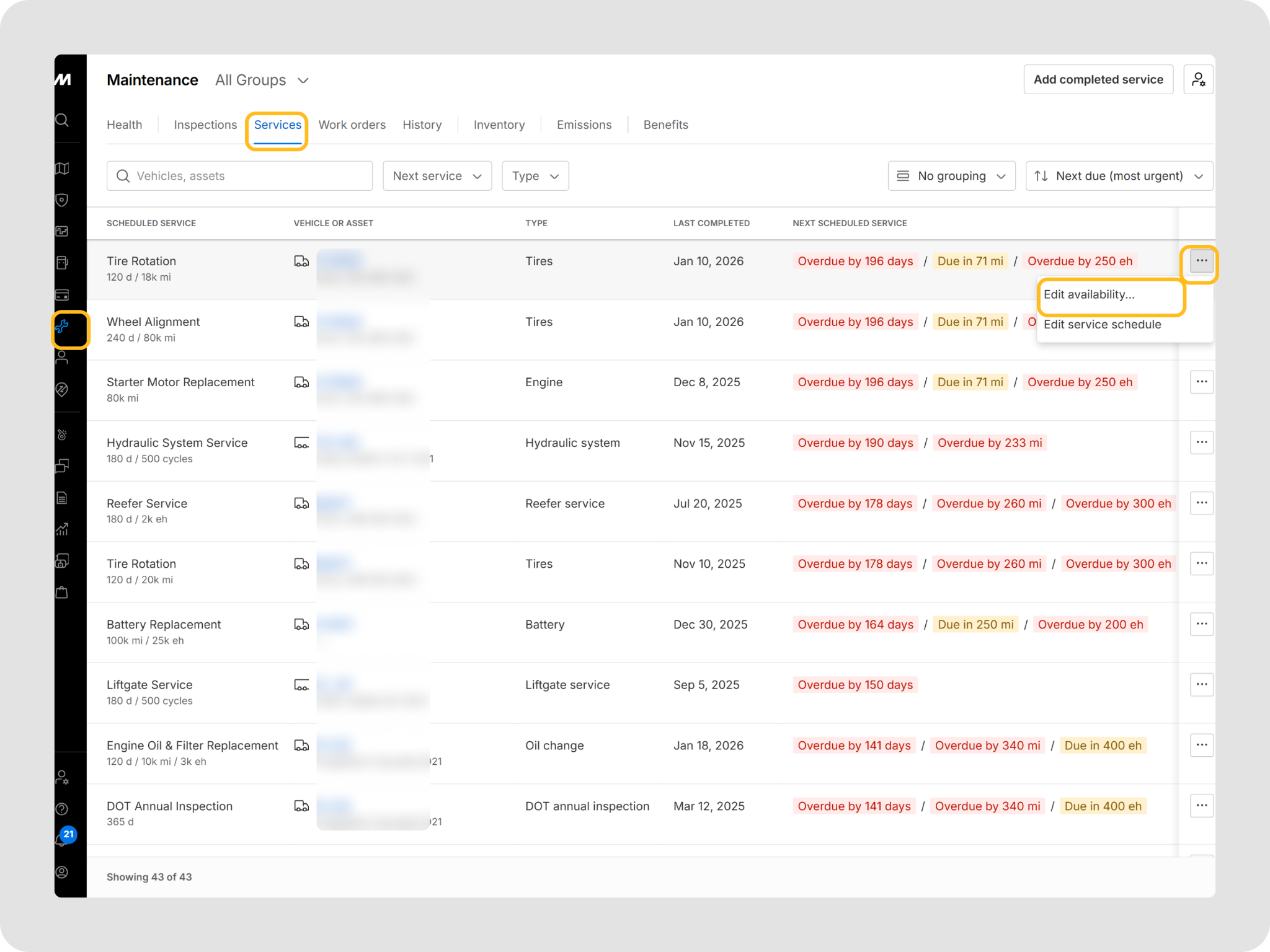Screen dimensions: 1270x952
Task: Open notifications bell with 21 badge
Action: coord(64,837)
